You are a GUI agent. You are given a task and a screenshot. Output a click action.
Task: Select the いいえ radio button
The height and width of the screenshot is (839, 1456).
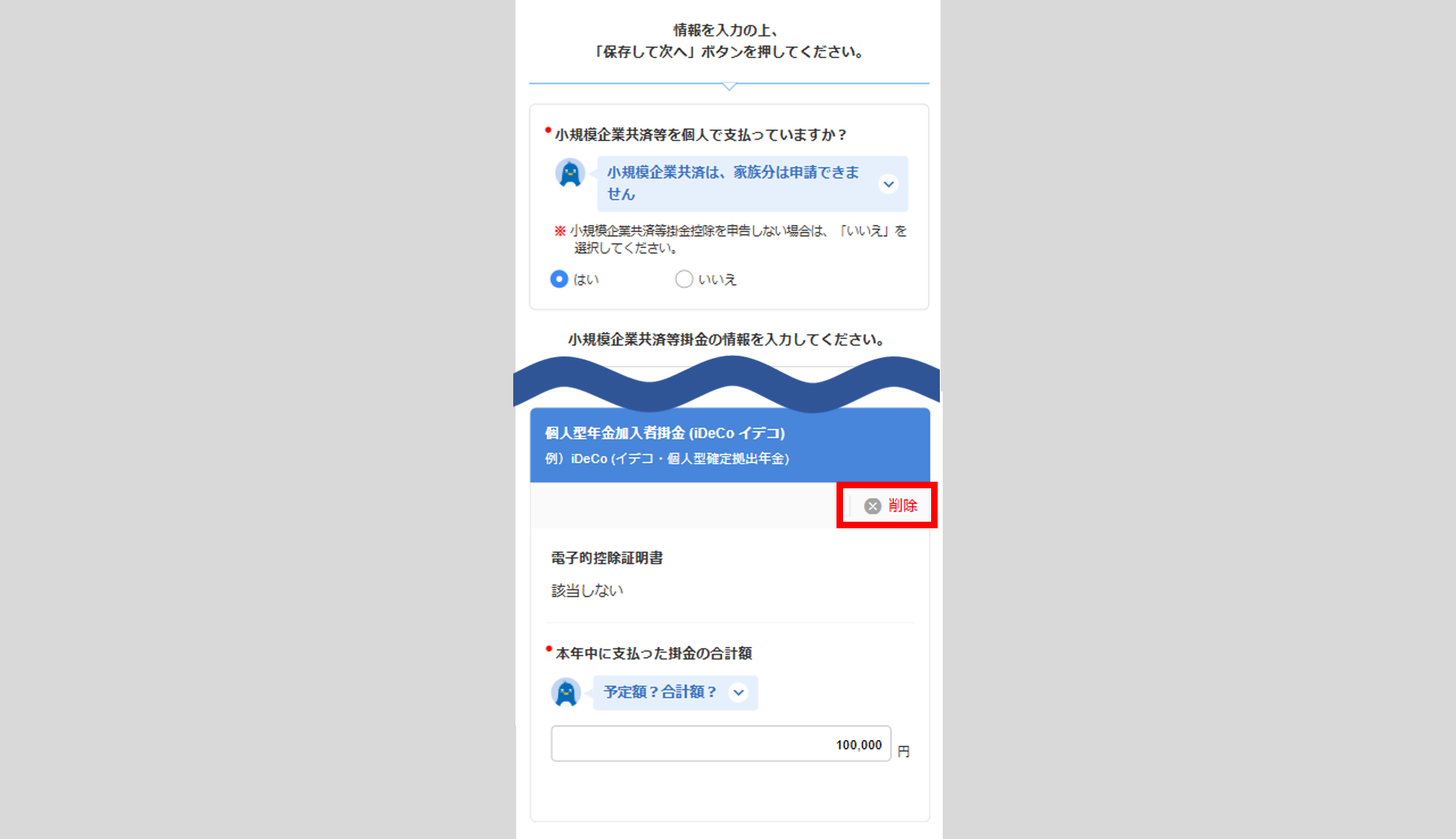(684, 279)
